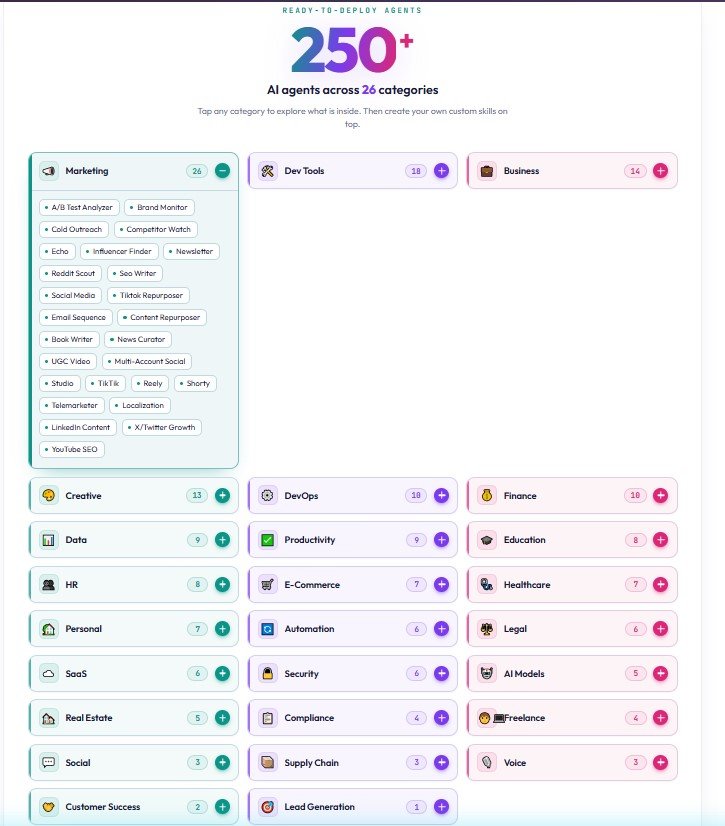Click the Business briefcase icon
The image size is (725, 826).
click(x=487, y=171)
